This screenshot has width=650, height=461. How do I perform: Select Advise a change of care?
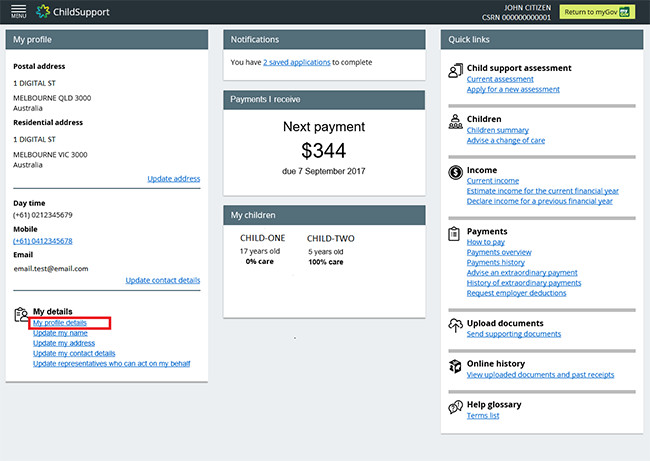coord(506,140)
